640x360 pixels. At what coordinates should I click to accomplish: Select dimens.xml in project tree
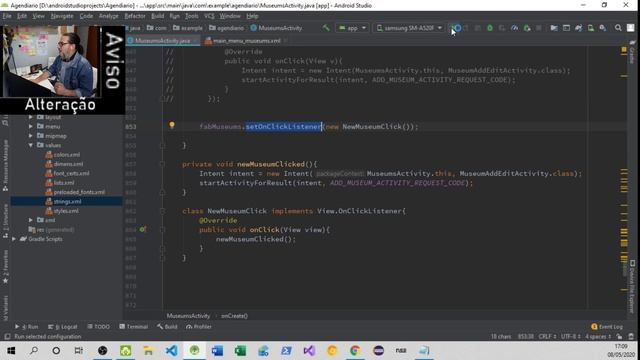tap(68, 164)
